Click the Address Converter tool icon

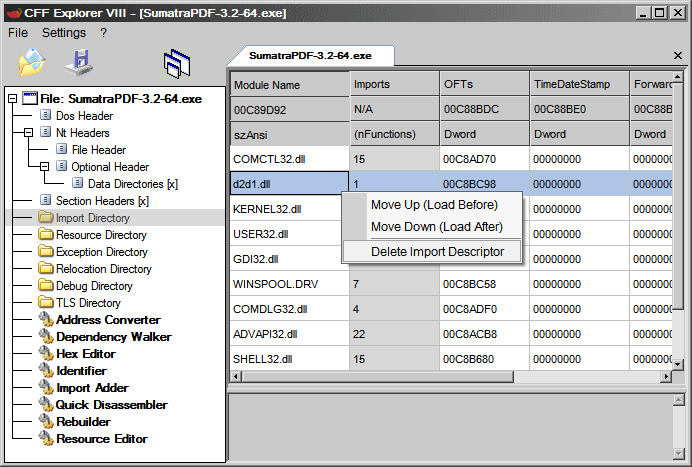coord(45,320)
